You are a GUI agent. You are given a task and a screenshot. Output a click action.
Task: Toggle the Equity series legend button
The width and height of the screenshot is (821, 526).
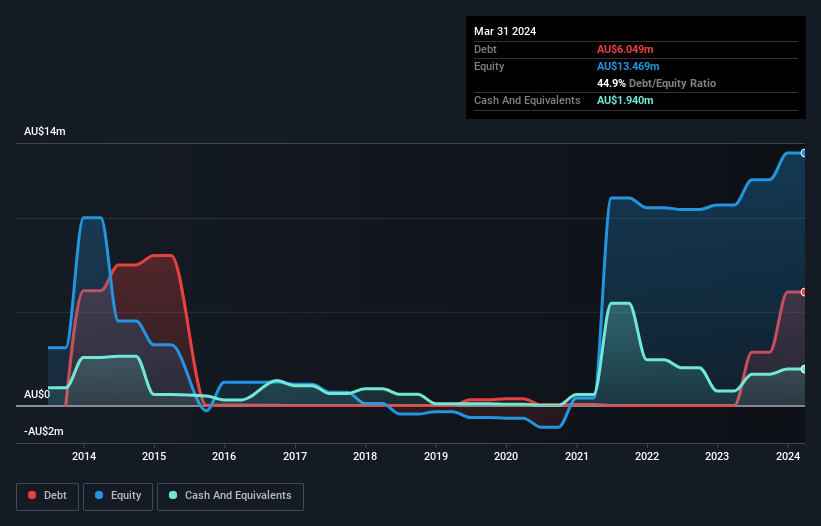click(118, 496)
